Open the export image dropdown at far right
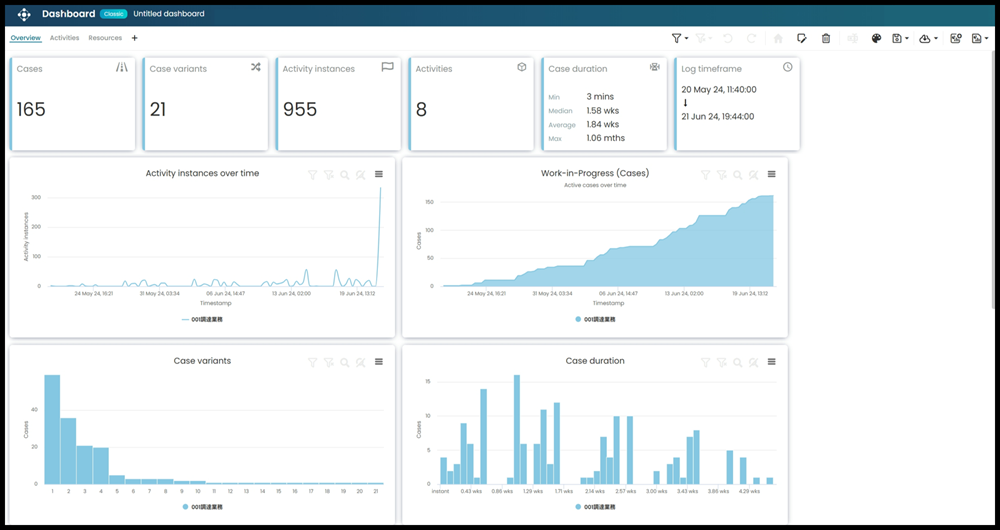 (980, 39)
